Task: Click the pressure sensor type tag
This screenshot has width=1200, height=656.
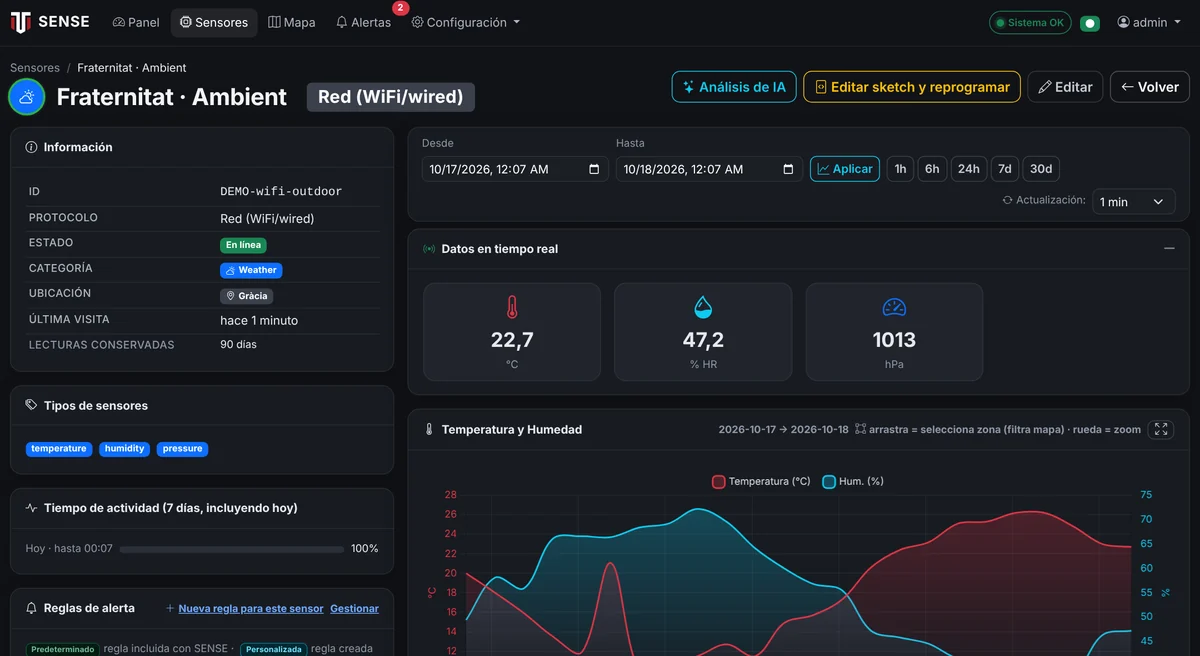Action: pyautogui.click(x=182, y=449)
